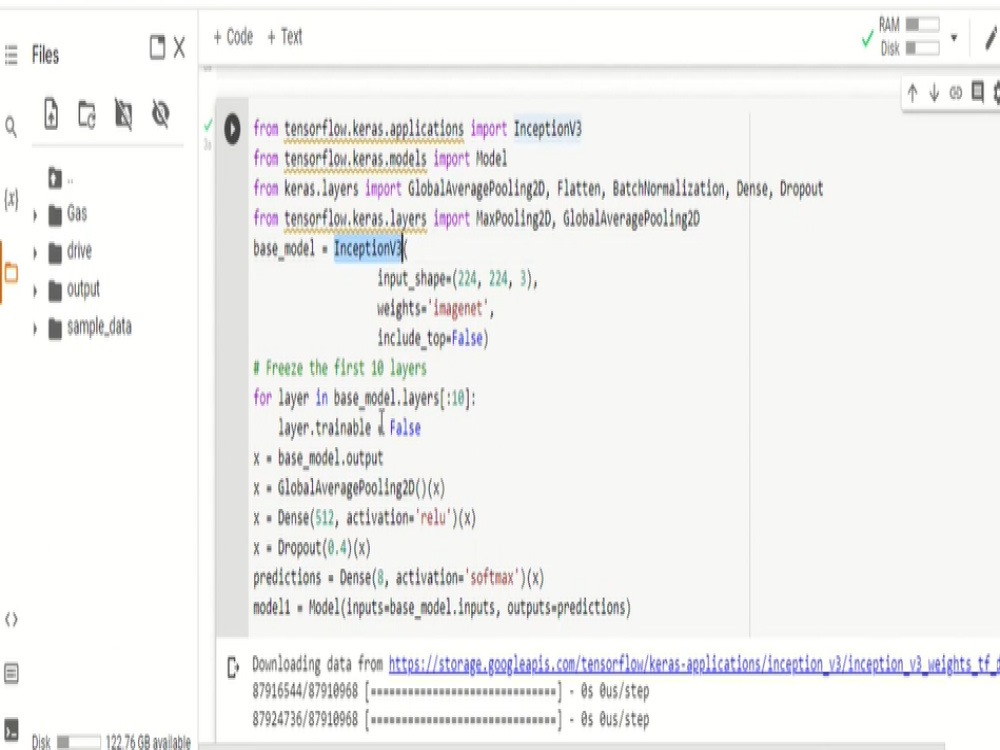Screen dimensions: 1000x750
Task: Click the highlighted InceptionV3 text in code
Action: (x=368, y=248)
